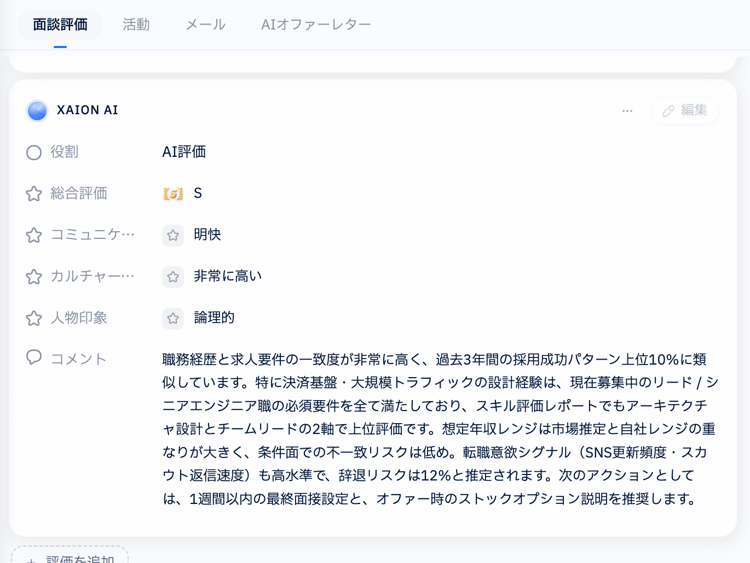Viewport: 750px width, 563px height.
Task: Click the S overall rating value
Action: [198, 193]
